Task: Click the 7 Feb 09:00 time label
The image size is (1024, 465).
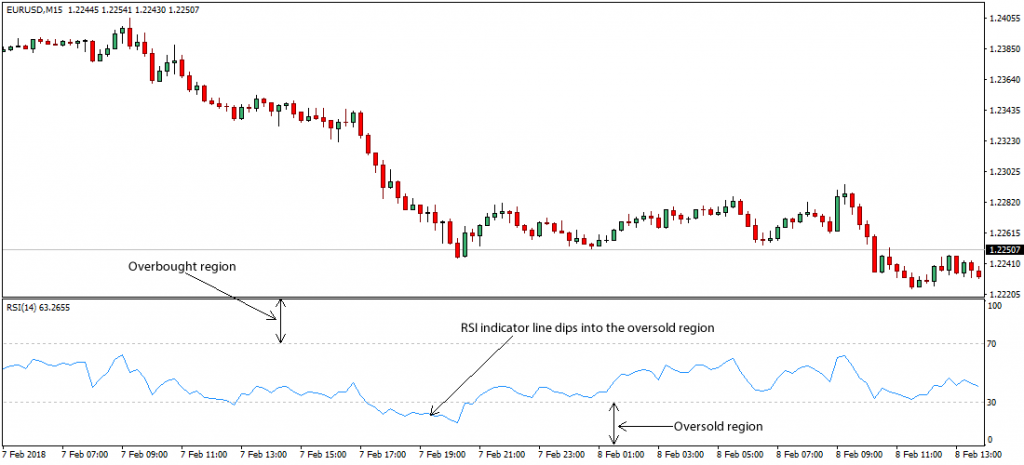Action: (143, 454)
